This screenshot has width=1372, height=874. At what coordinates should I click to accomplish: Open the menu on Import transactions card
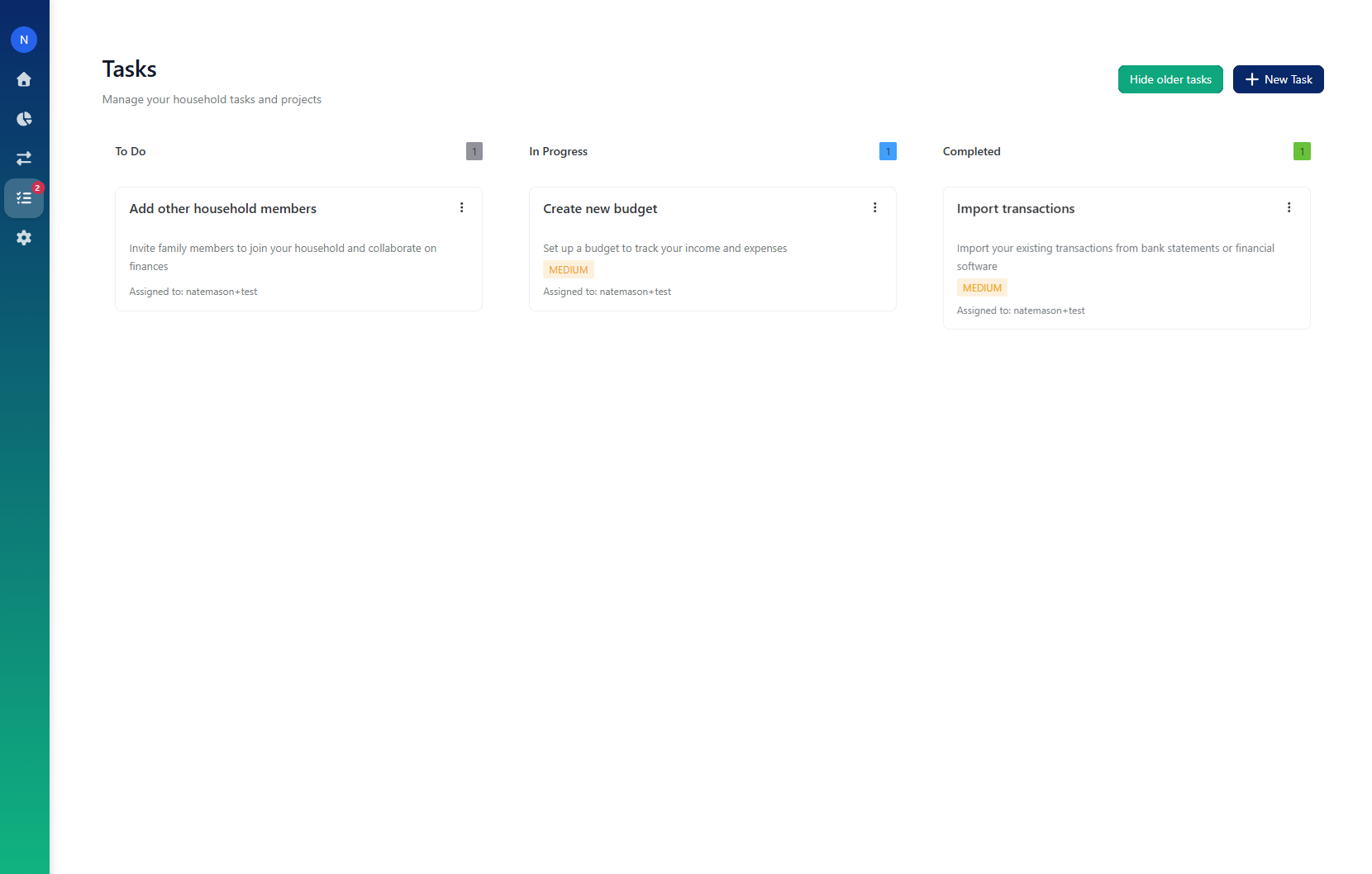click(1289, 207)
